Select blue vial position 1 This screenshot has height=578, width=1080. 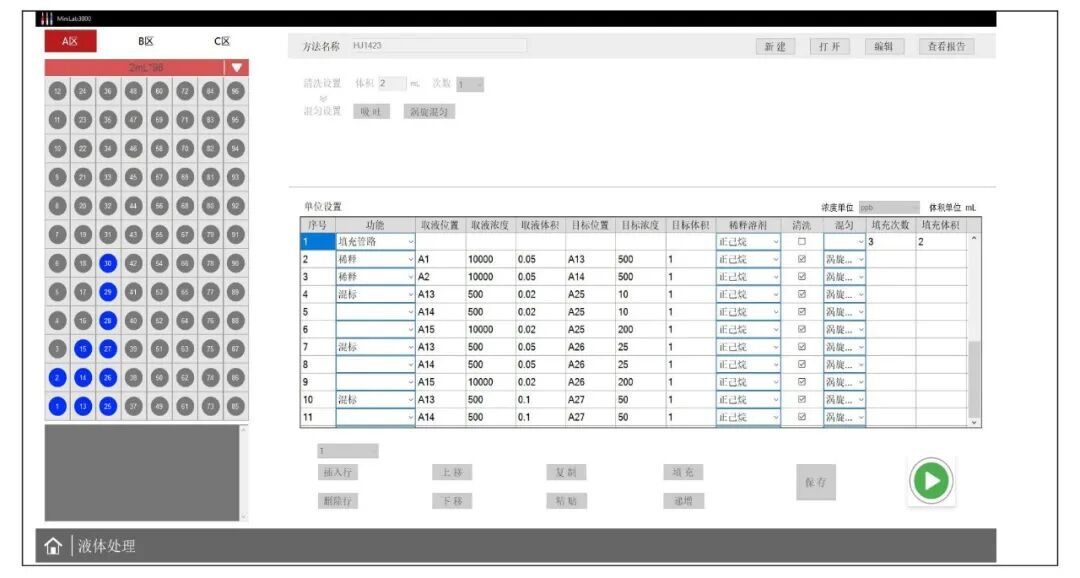(58, 406)
